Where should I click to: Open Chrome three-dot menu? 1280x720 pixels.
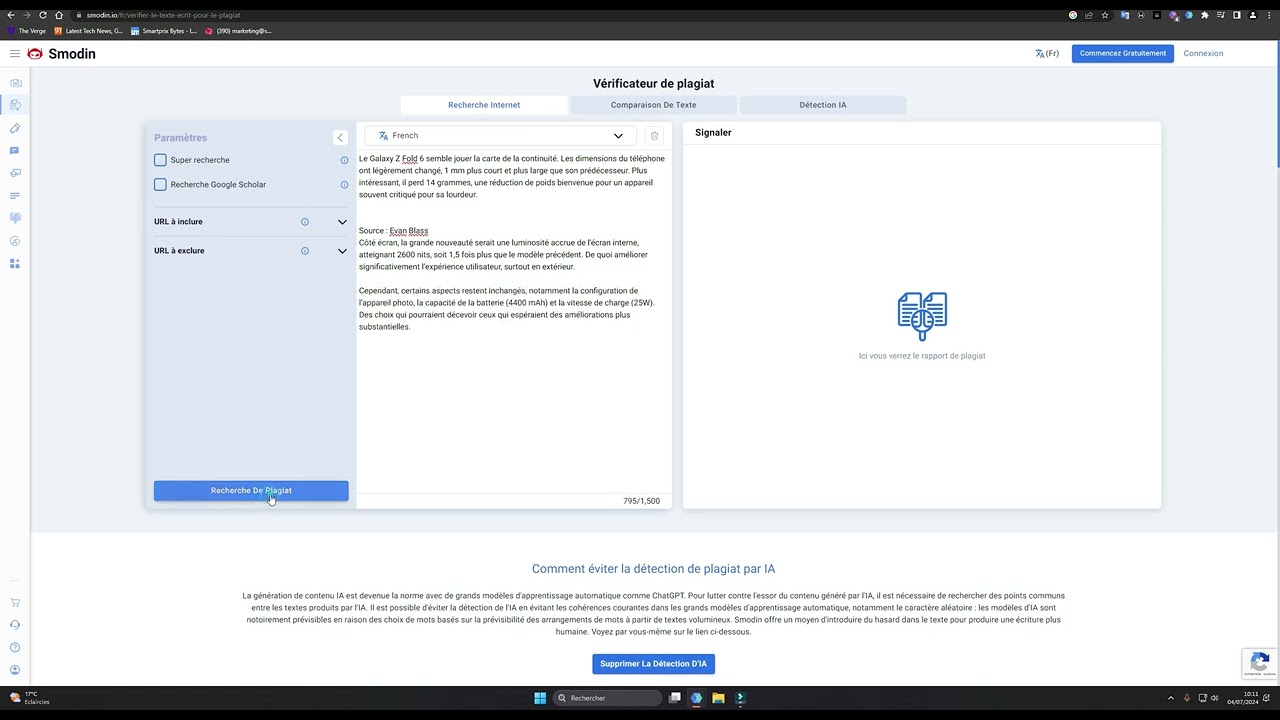pos(1269,15)
